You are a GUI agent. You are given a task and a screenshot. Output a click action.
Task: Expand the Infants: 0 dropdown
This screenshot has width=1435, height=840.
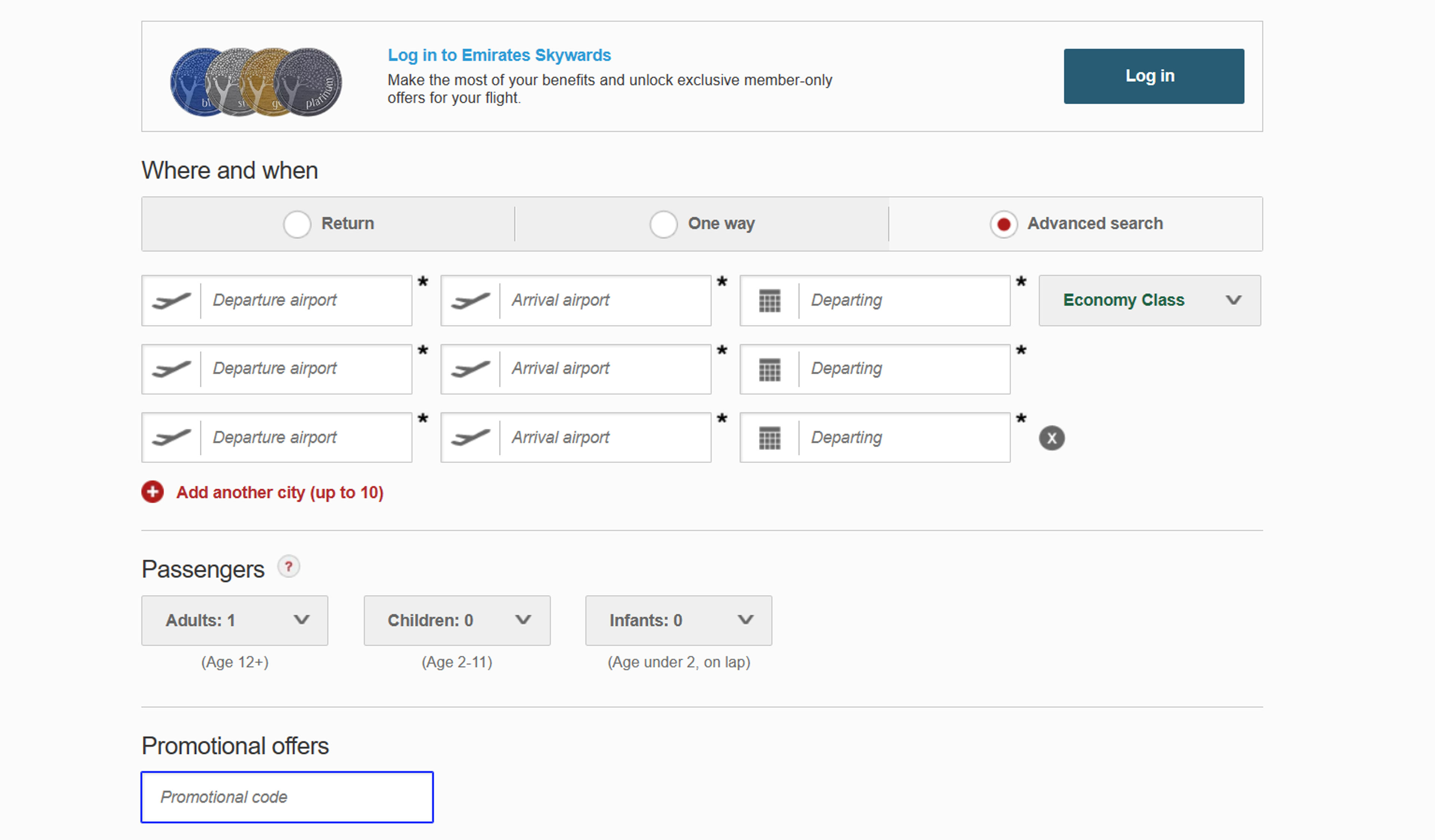pos(678,620)
